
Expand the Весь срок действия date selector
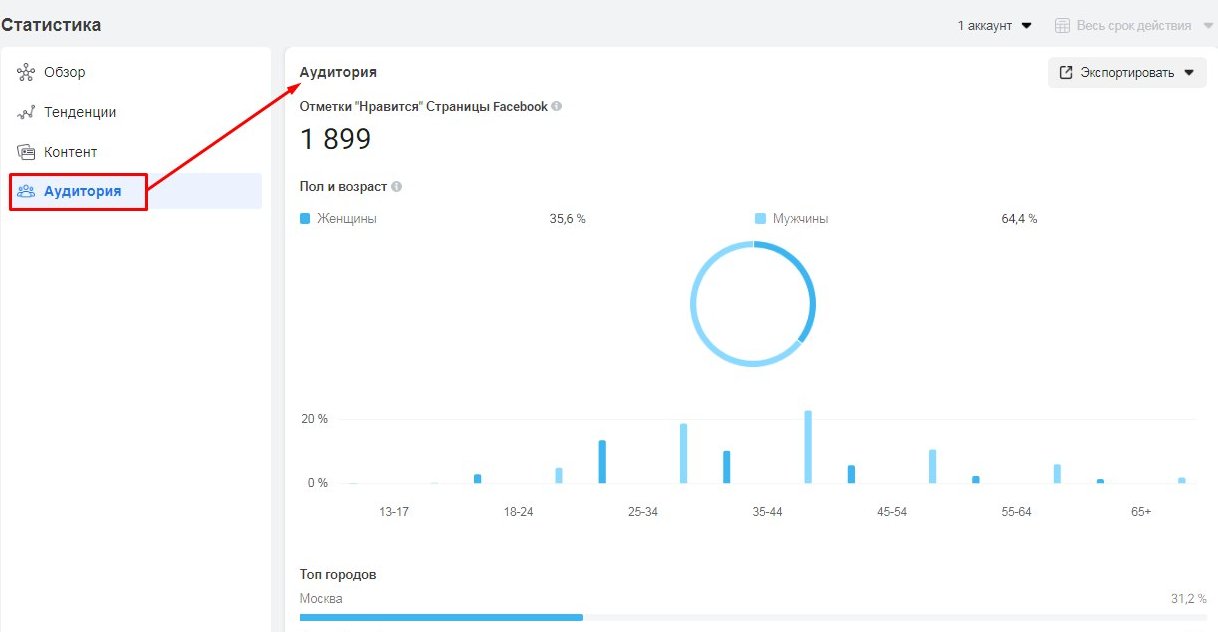(x=1134, y=24)
